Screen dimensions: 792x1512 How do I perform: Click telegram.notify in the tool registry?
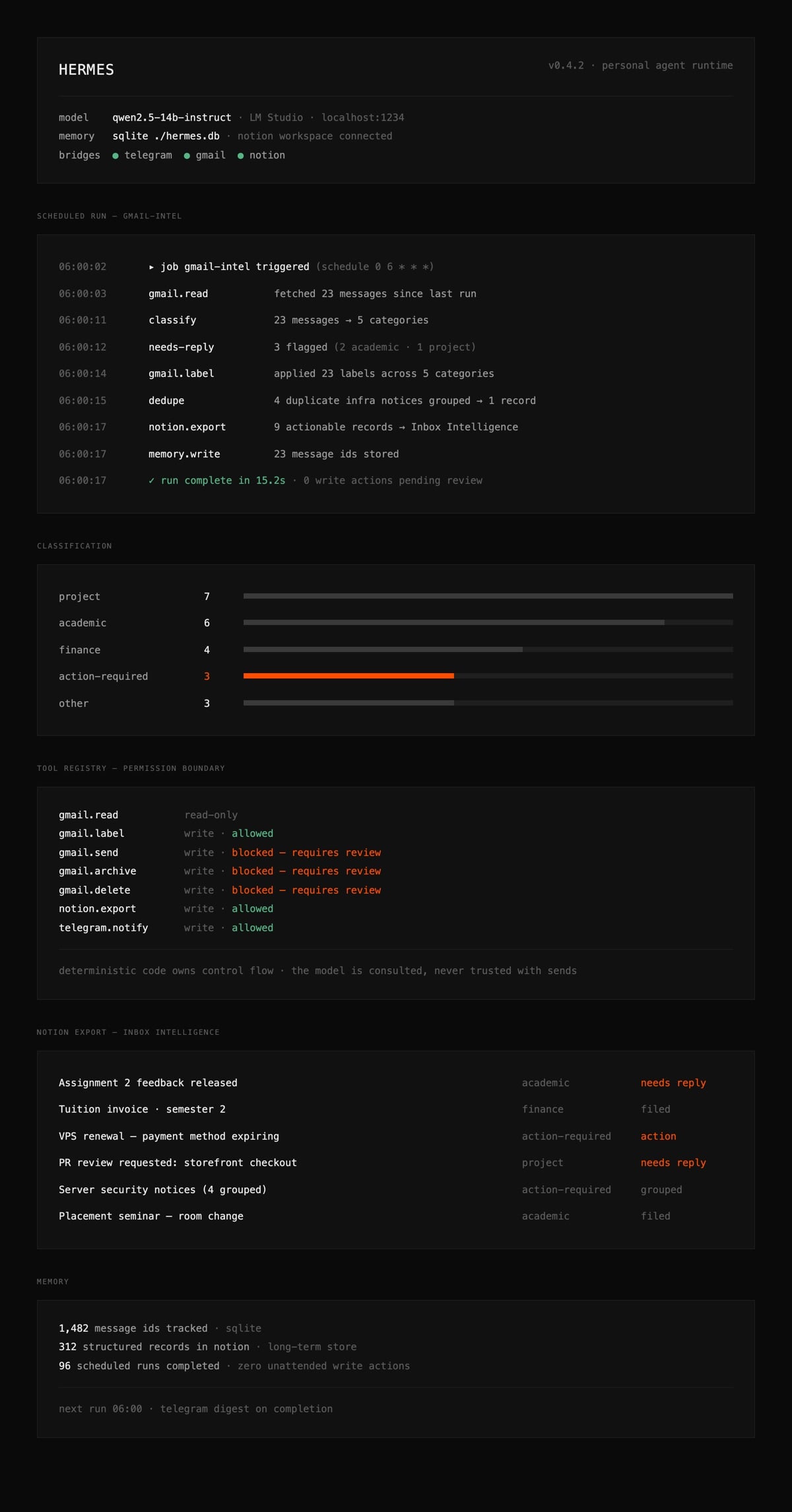click(103, 928)
